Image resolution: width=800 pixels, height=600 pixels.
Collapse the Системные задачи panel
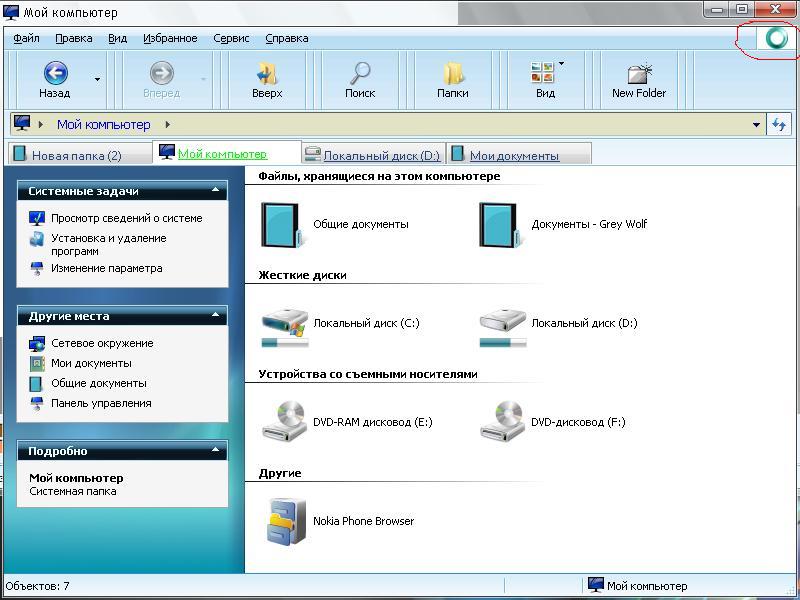coord(215,191)
